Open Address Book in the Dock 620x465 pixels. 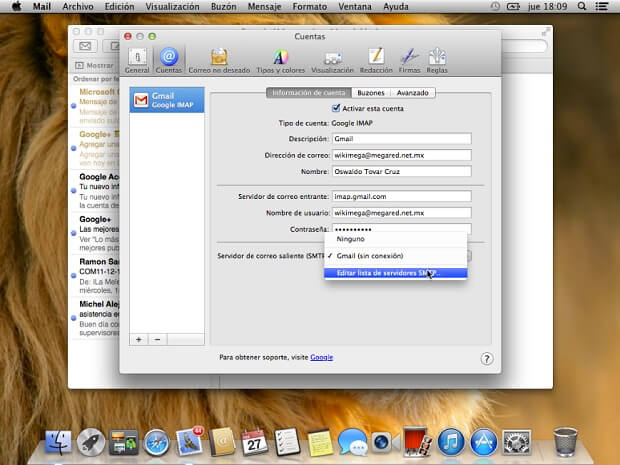coord(222,442)
